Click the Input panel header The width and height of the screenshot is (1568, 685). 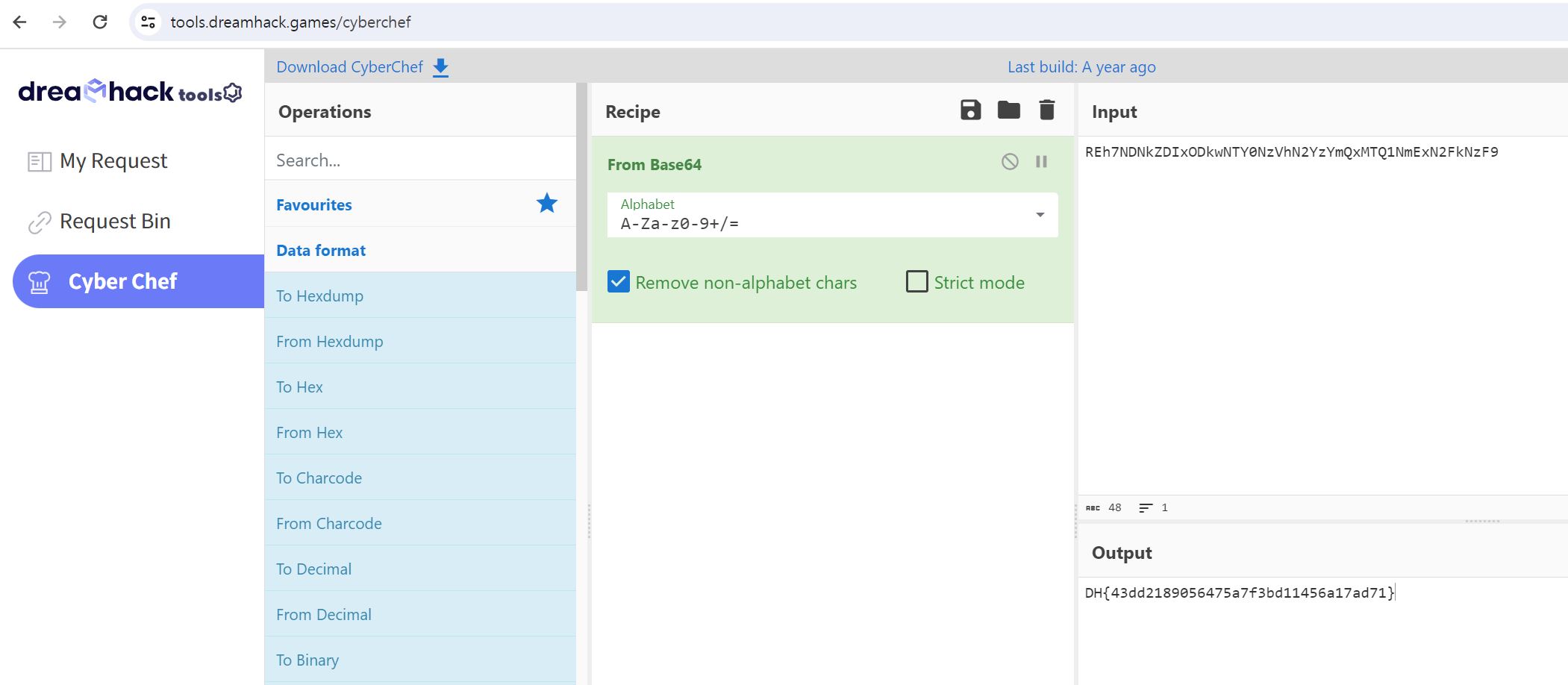click(1114, 112)
